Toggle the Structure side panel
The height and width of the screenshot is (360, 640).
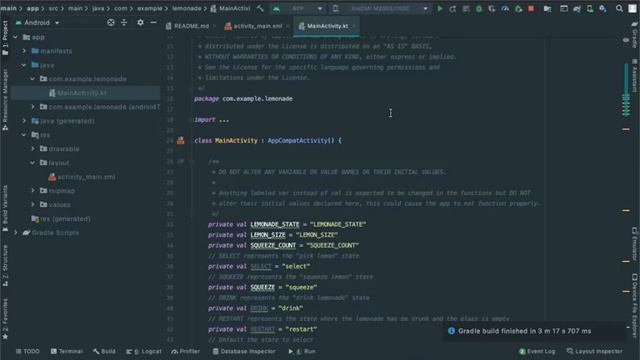tap(5, 265)
